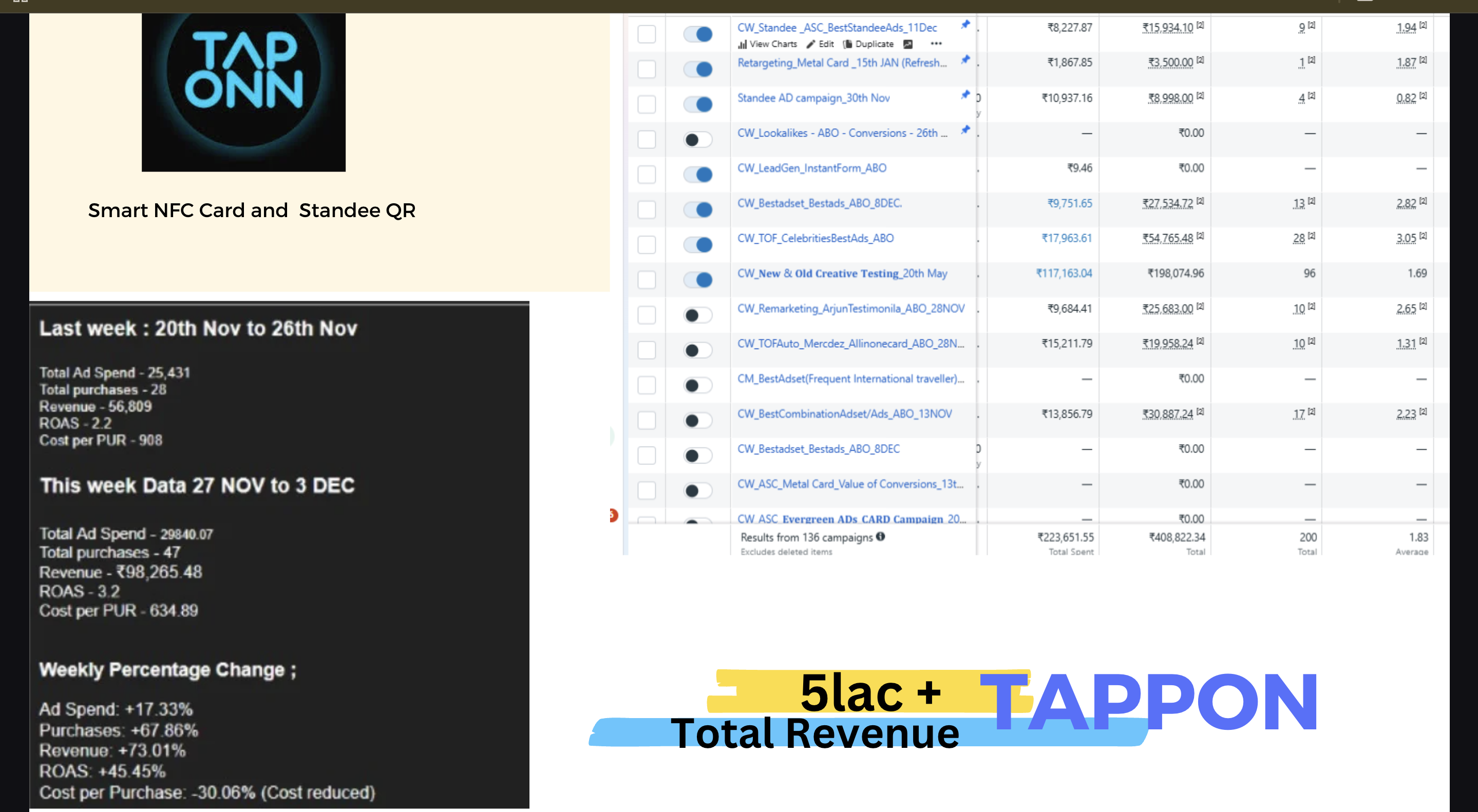
Task: Click the "Results from 136 campaigns" text
Action: [x=806, y=537]
